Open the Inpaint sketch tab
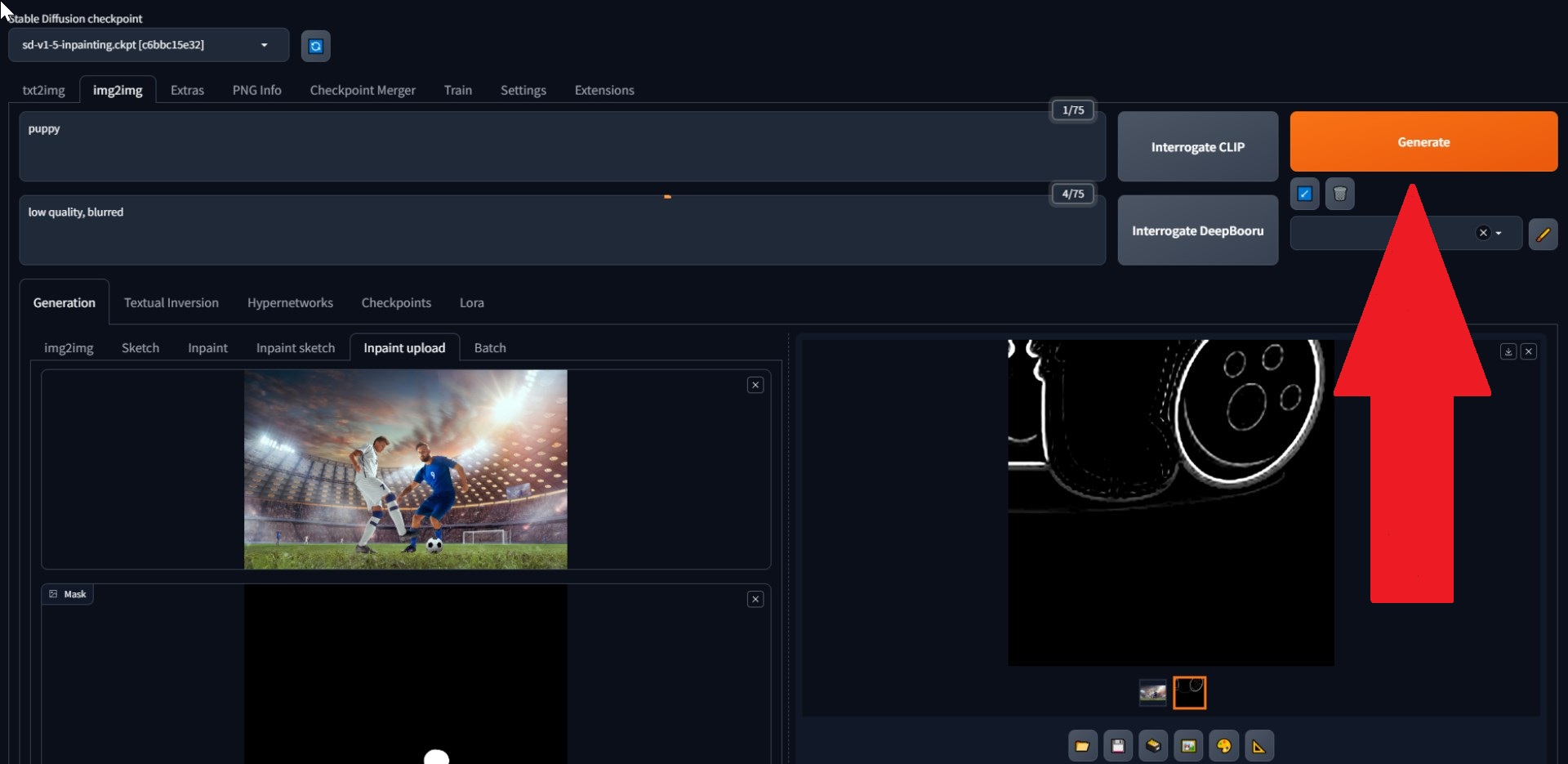1568x764 pixels. [x=295, y=348]
